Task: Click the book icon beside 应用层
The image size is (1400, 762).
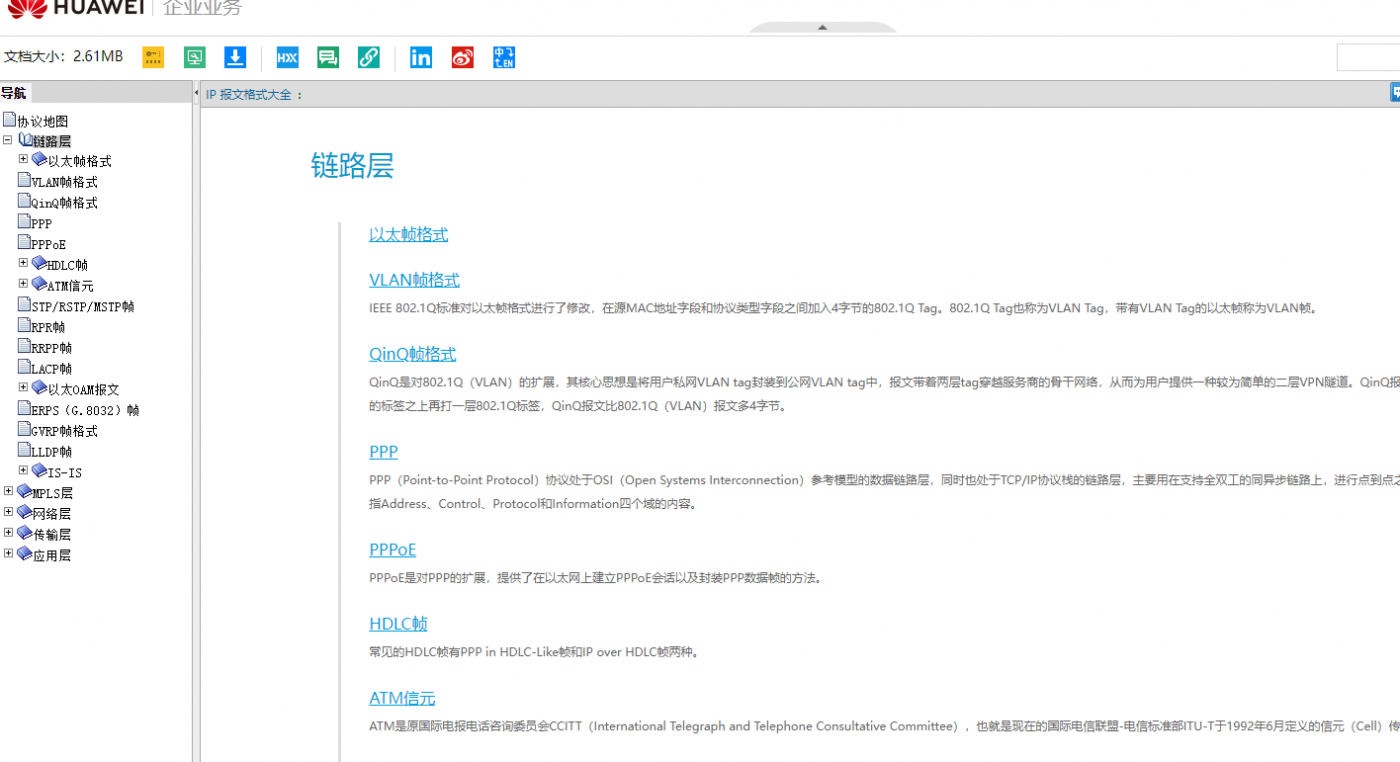Action: click(25, 553)
